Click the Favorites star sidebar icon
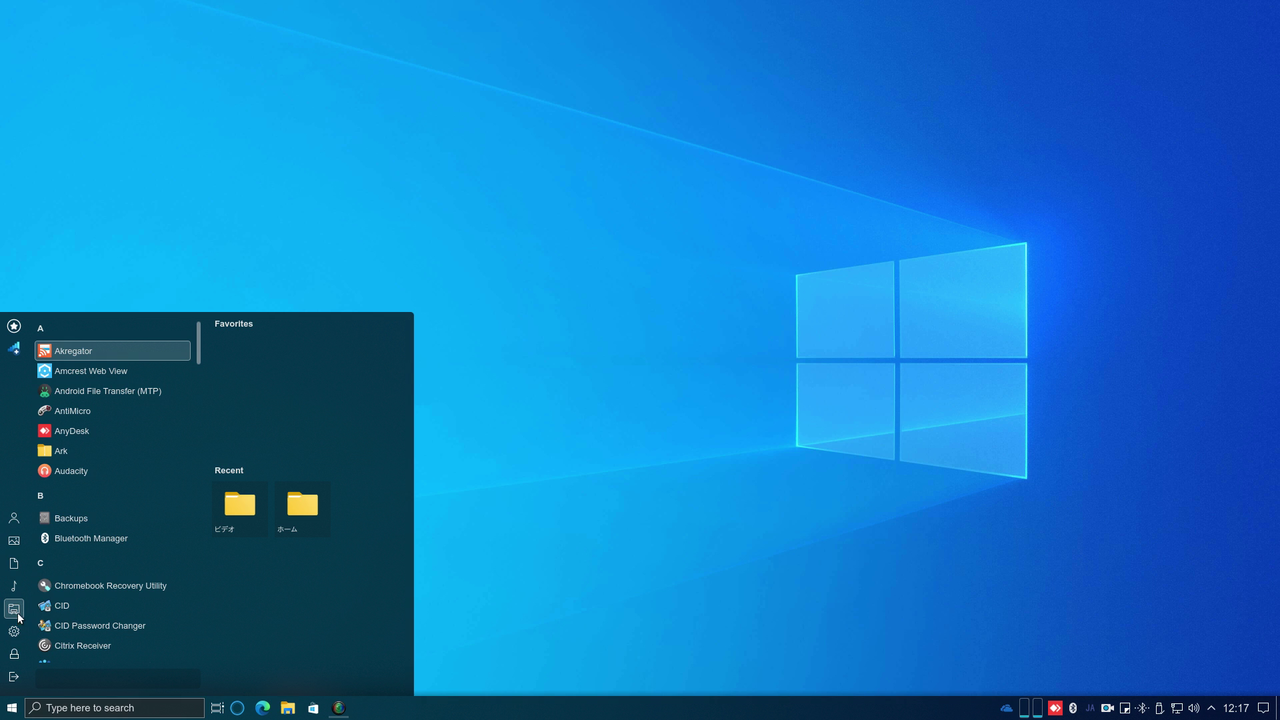This screenshot has width=1280, height=720. click(14, 326)
